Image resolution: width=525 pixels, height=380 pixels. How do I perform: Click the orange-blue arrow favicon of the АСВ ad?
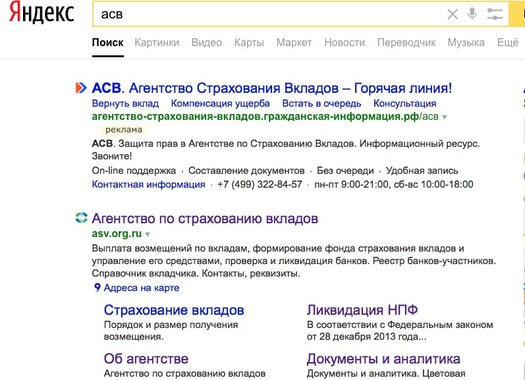click(81, 88)
